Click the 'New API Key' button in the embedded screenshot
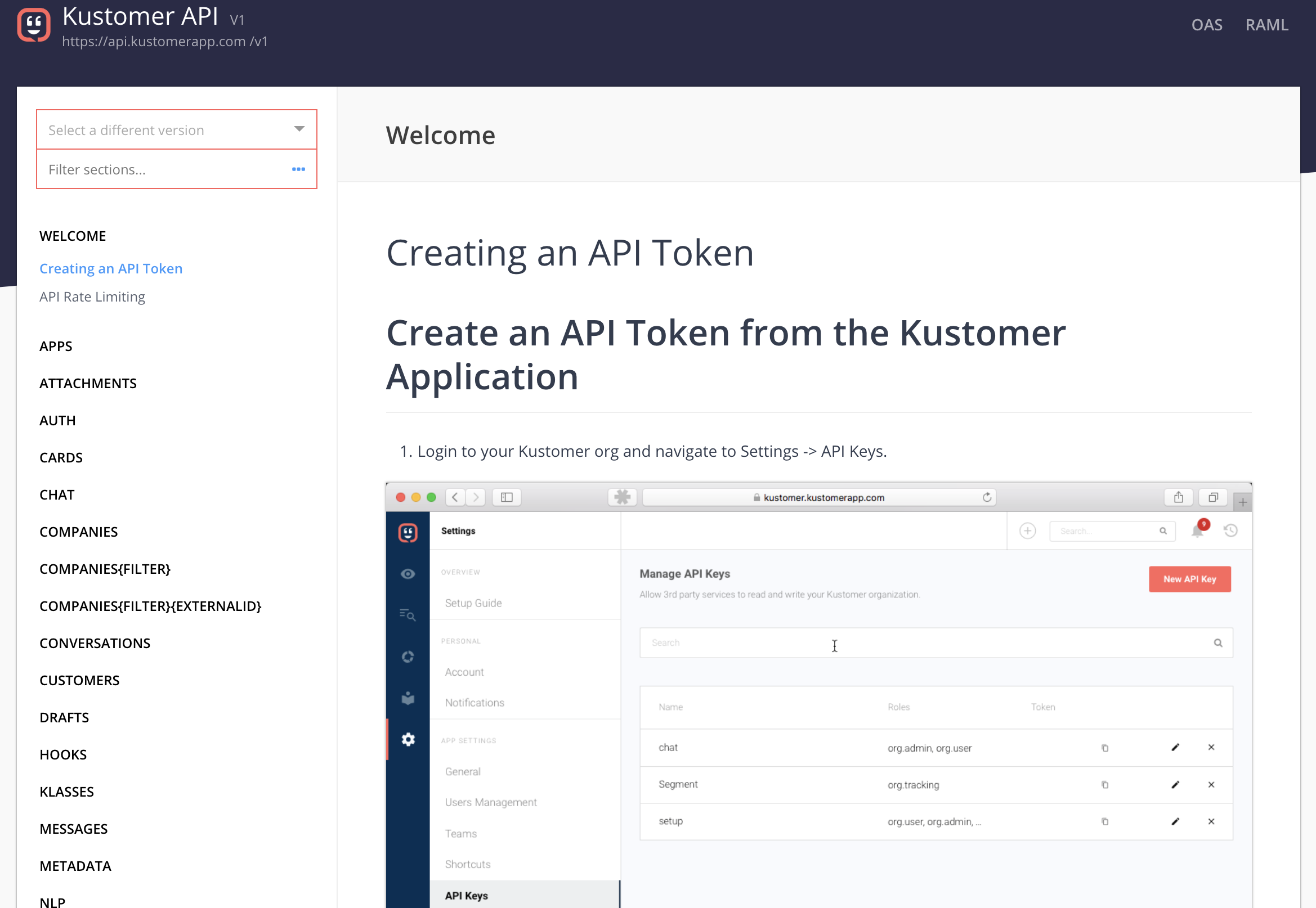 (1190, 579)
